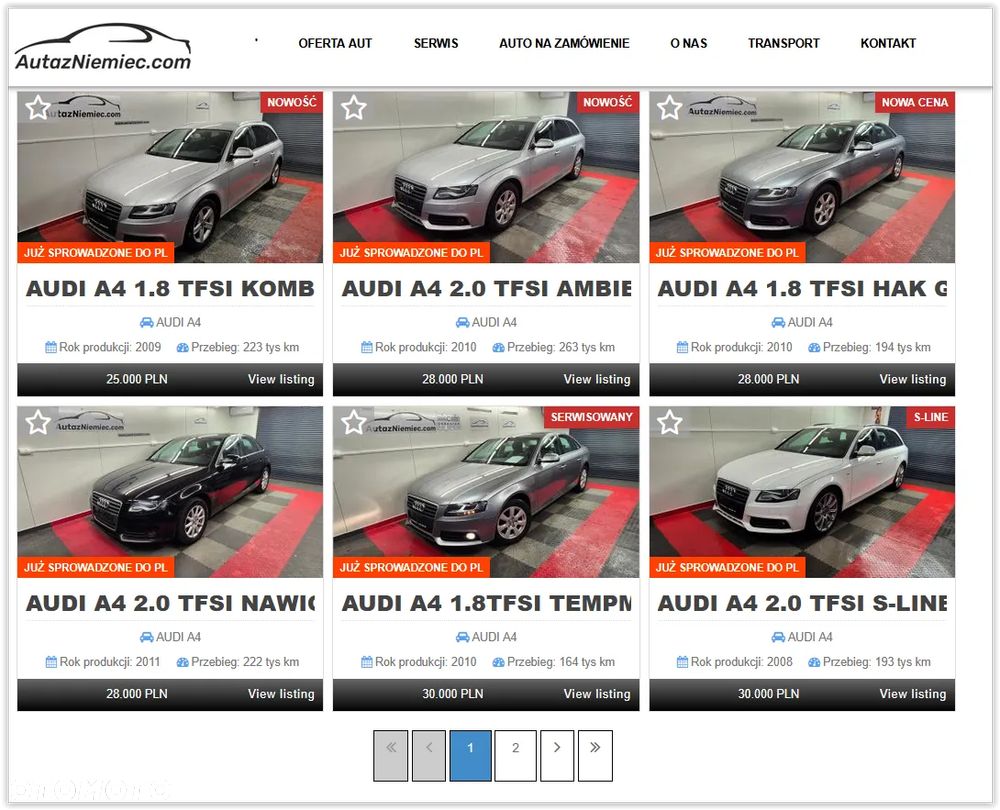The height and width of the screenshot is (810, 1000).
Task: Click car icon on the 223 tys km listing
Action: 147,323
